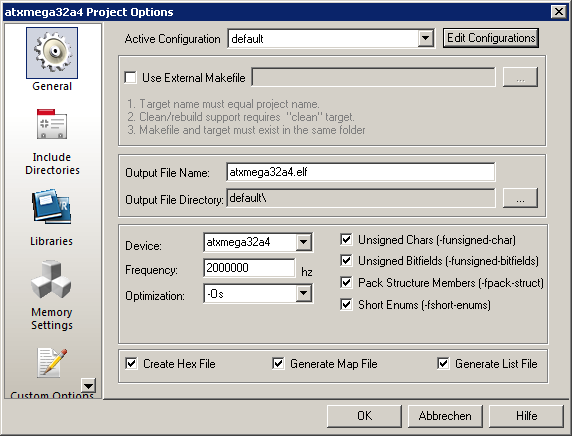Browse for Output File Directory
The image size is (572, 436).
[x=520, y=198]
